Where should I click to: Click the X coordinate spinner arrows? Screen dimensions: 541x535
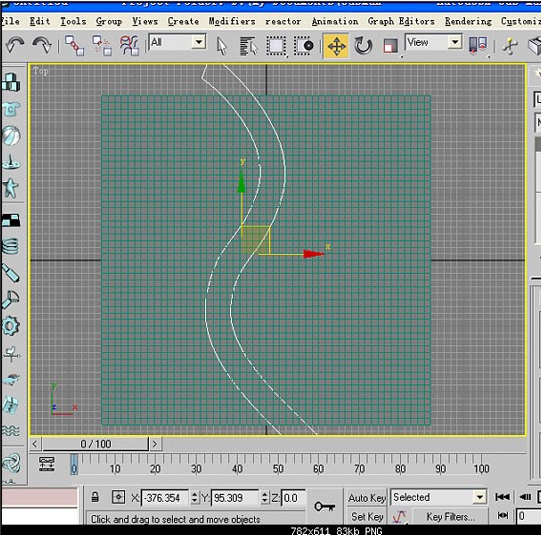195,498
